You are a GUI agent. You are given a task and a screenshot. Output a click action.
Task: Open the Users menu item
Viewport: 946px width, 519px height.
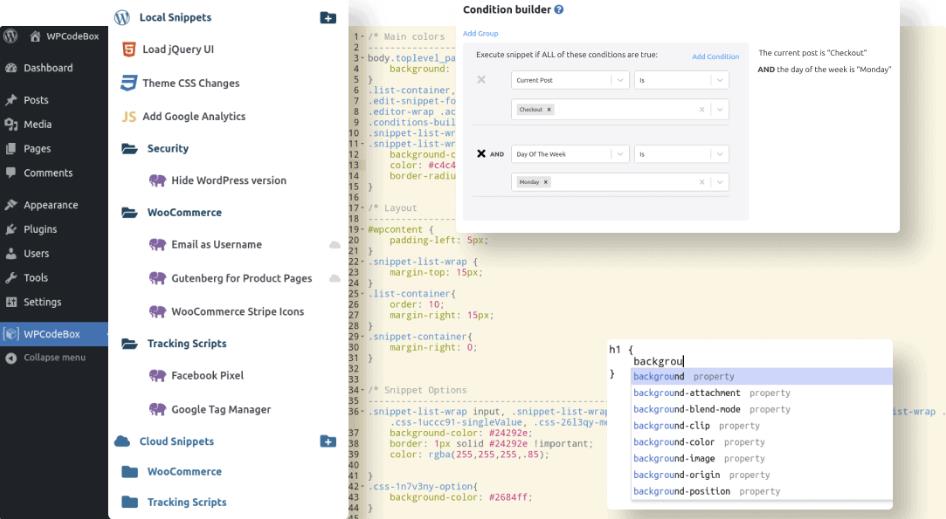click(36, 253)
